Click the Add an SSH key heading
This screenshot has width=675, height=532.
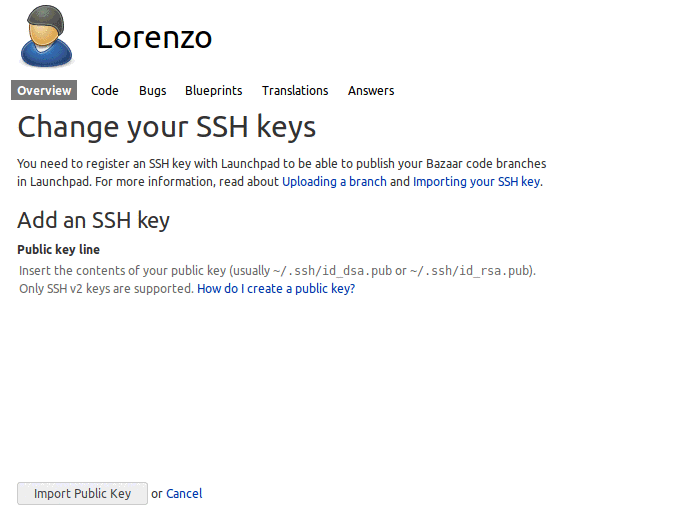93,220
